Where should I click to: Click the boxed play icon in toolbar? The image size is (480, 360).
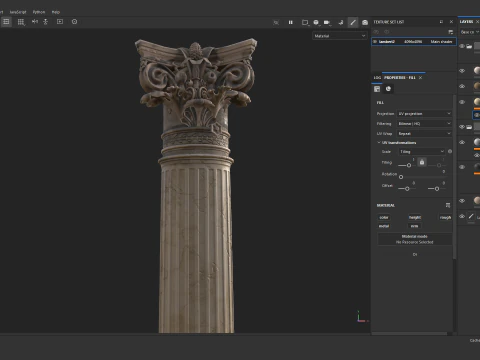(x=60, y=22)
